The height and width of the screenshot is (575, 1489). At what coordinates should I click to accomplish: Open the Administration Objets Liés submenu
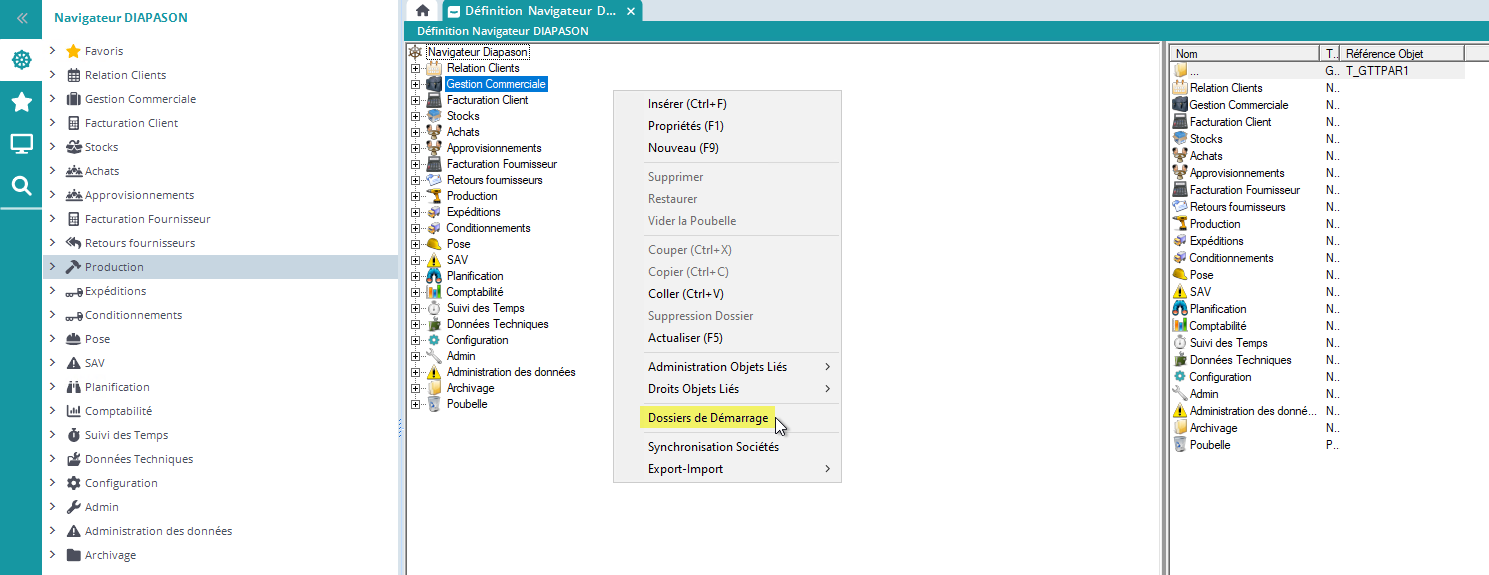717,367
